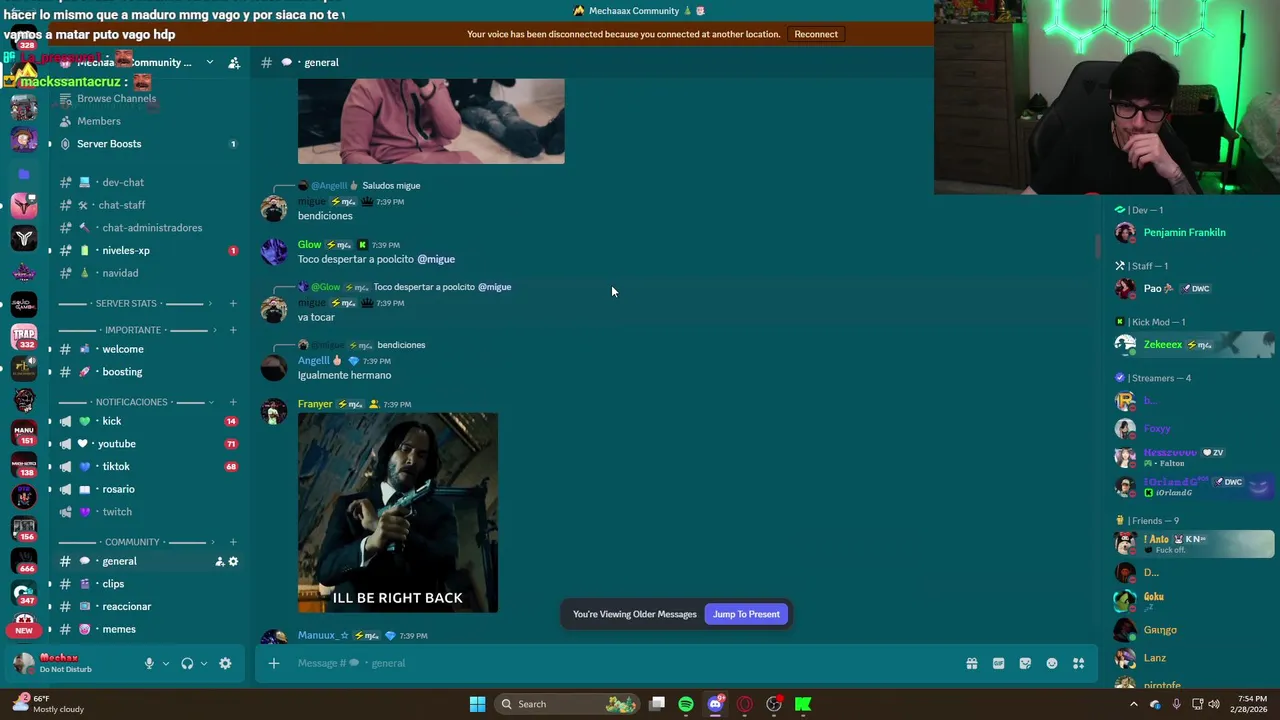
Task: Open the server icon with 666 badge
Action: click(x=24, y=561)
